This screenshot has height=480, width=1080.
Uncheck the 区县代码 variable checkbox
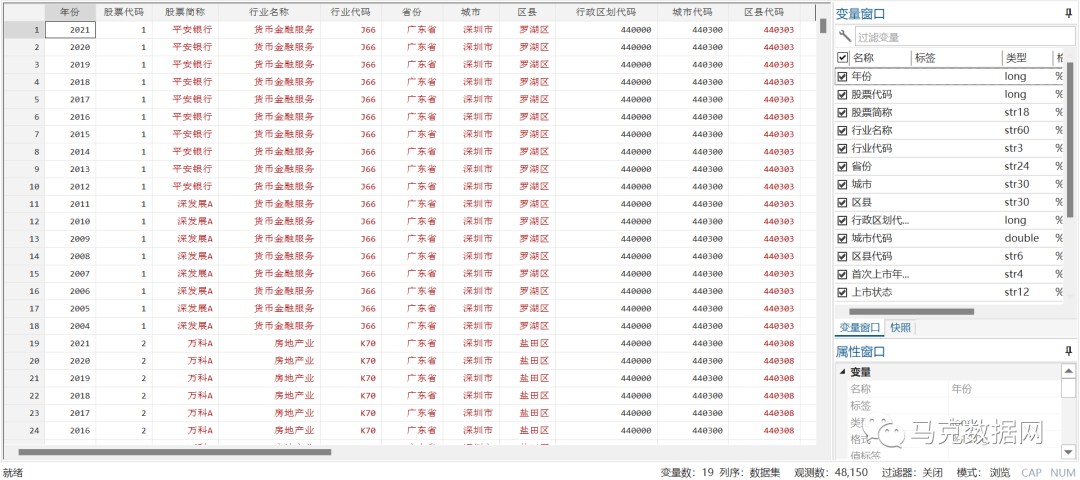tap(842, 256)
